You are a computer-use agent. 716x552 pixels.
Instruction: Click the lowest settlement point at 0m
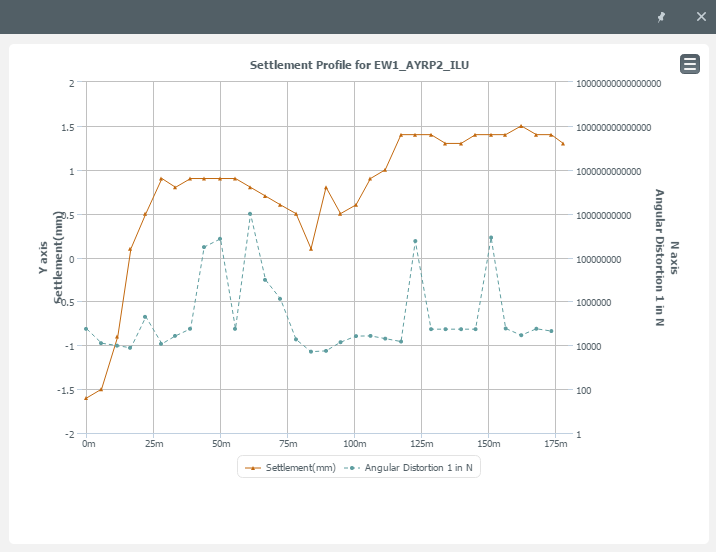(x=86, y=398)
